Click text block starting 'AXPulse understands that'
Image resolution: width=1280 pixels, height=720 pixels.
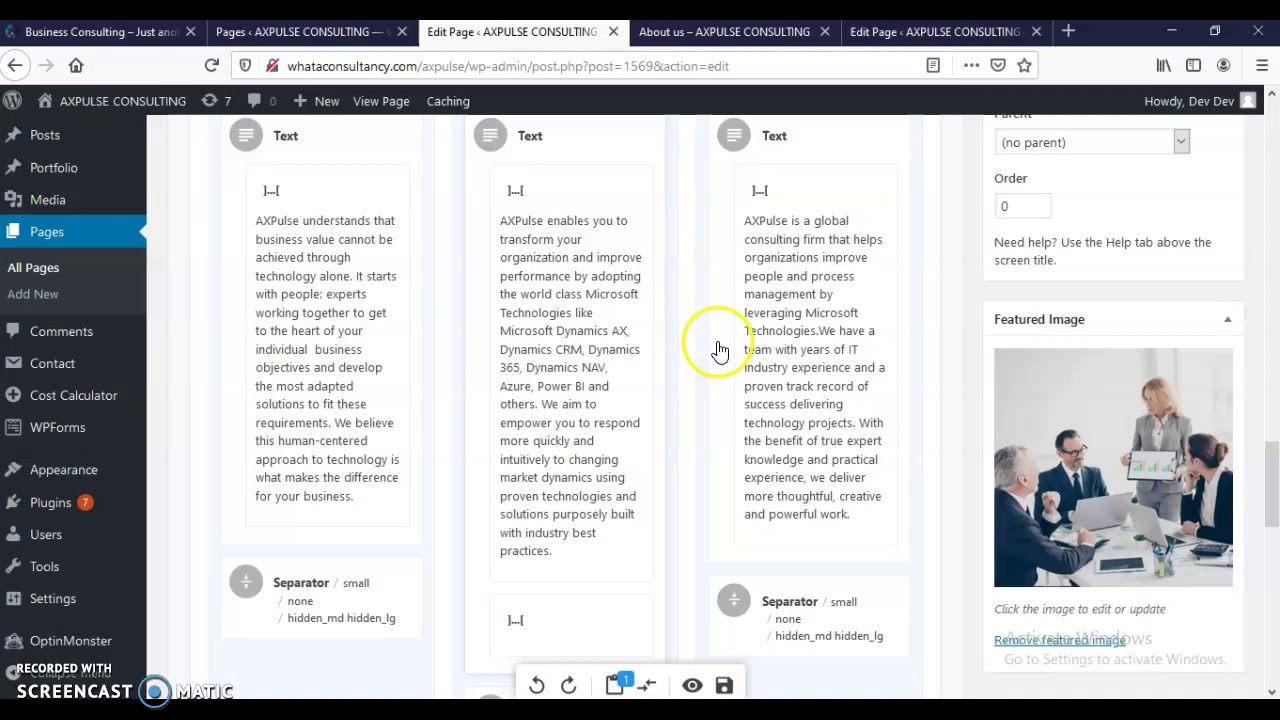point(327,358)
